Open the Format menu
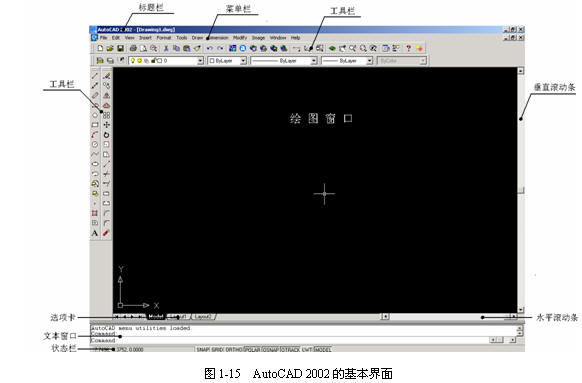The width and height of the screenshot is (582, 383). [164, 38]
